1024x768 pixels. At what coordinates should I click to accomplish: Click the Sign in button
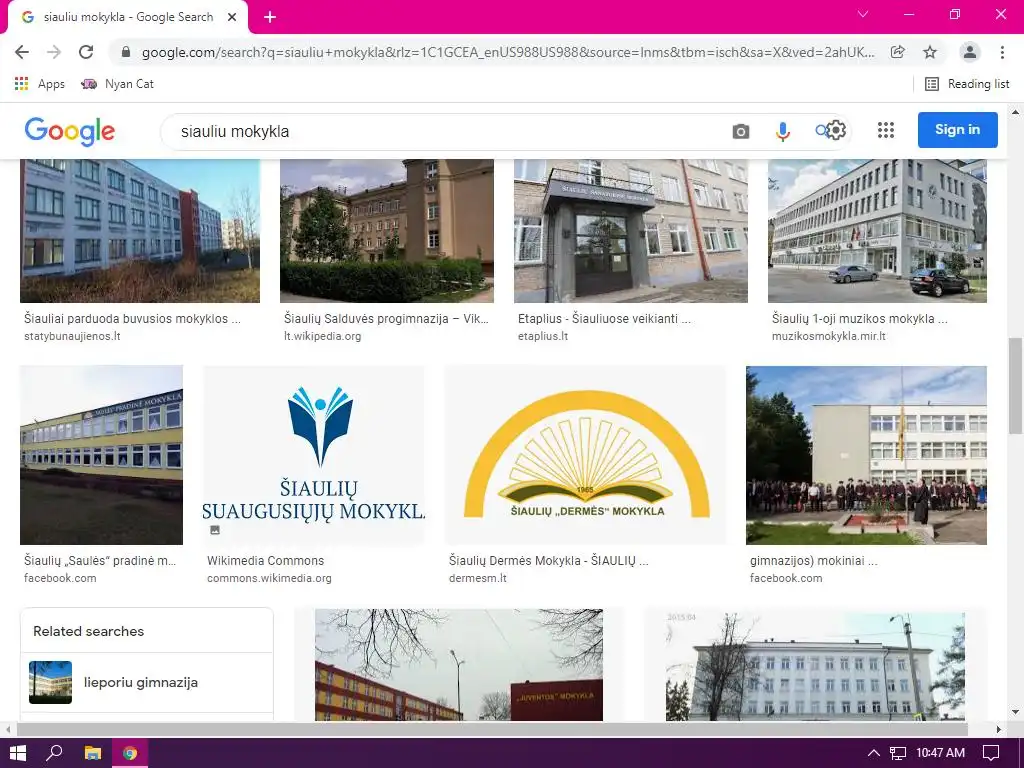(x=957, y=129)
